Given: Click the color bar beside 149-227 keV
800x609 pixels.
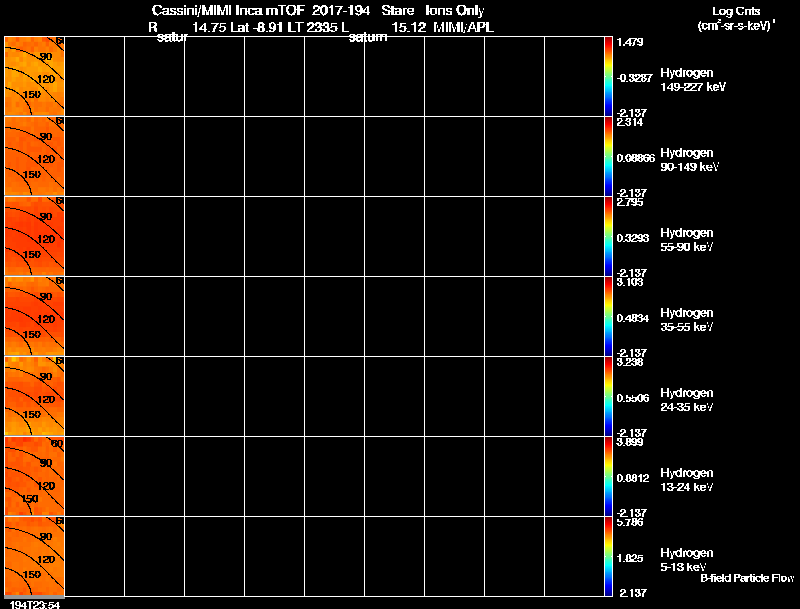Looking at the screenshot, I should 608,76.
